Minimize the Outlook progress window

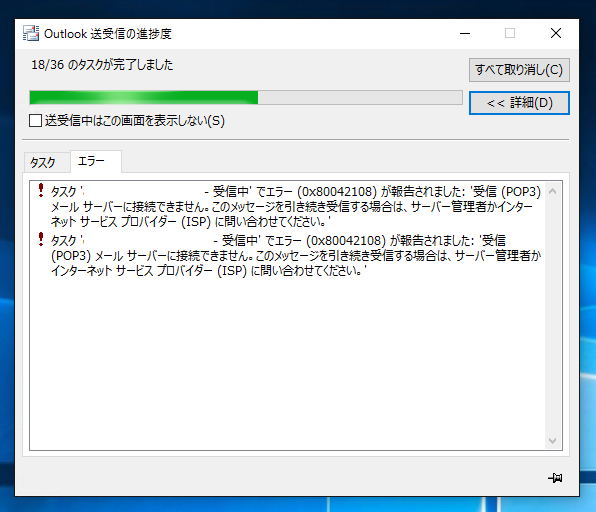pos(465,33)
